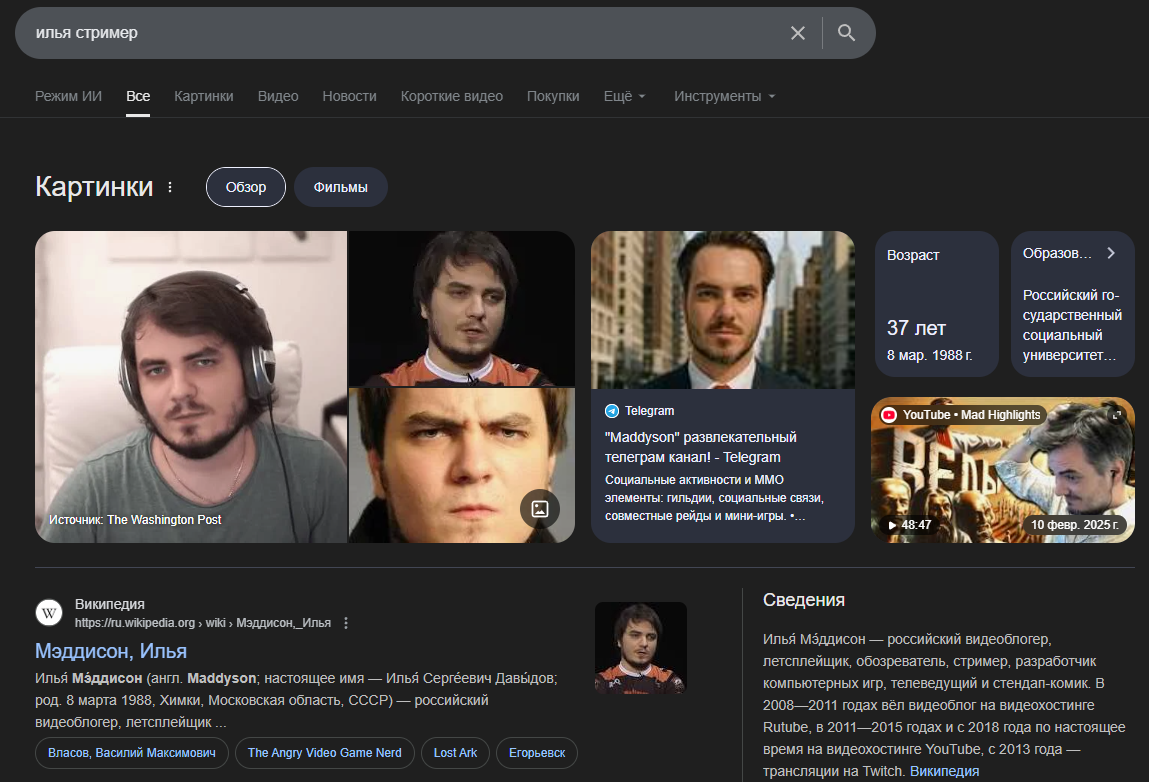The width and height of the screenshot is (1149, 782).
Task: Switch to the Картинки tab
Action: point(204,96)
